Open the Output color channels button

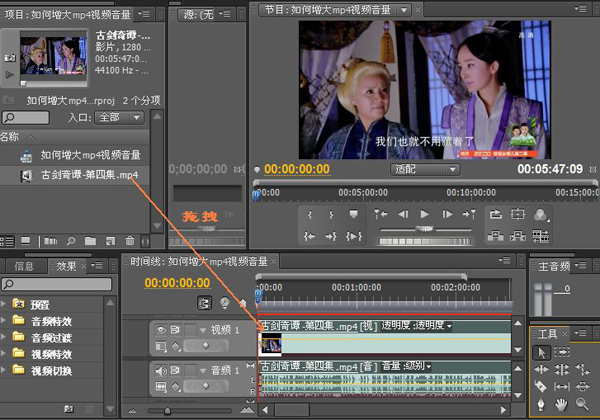point(540,215)
